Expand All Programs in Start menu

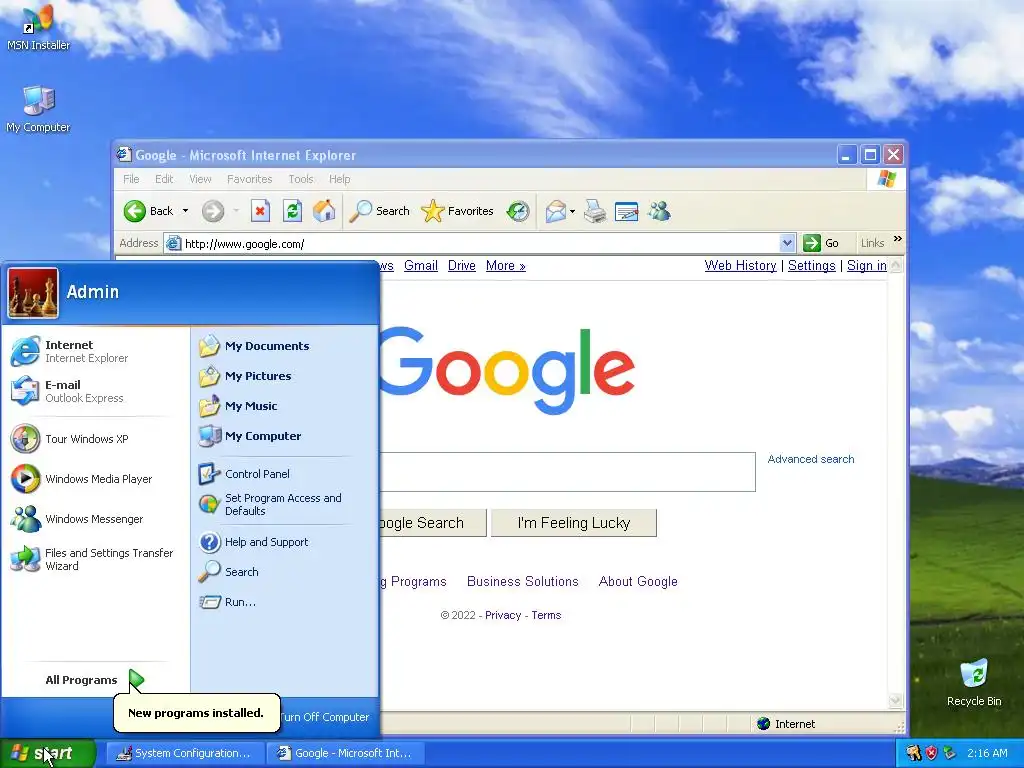(x=95, y=680)
